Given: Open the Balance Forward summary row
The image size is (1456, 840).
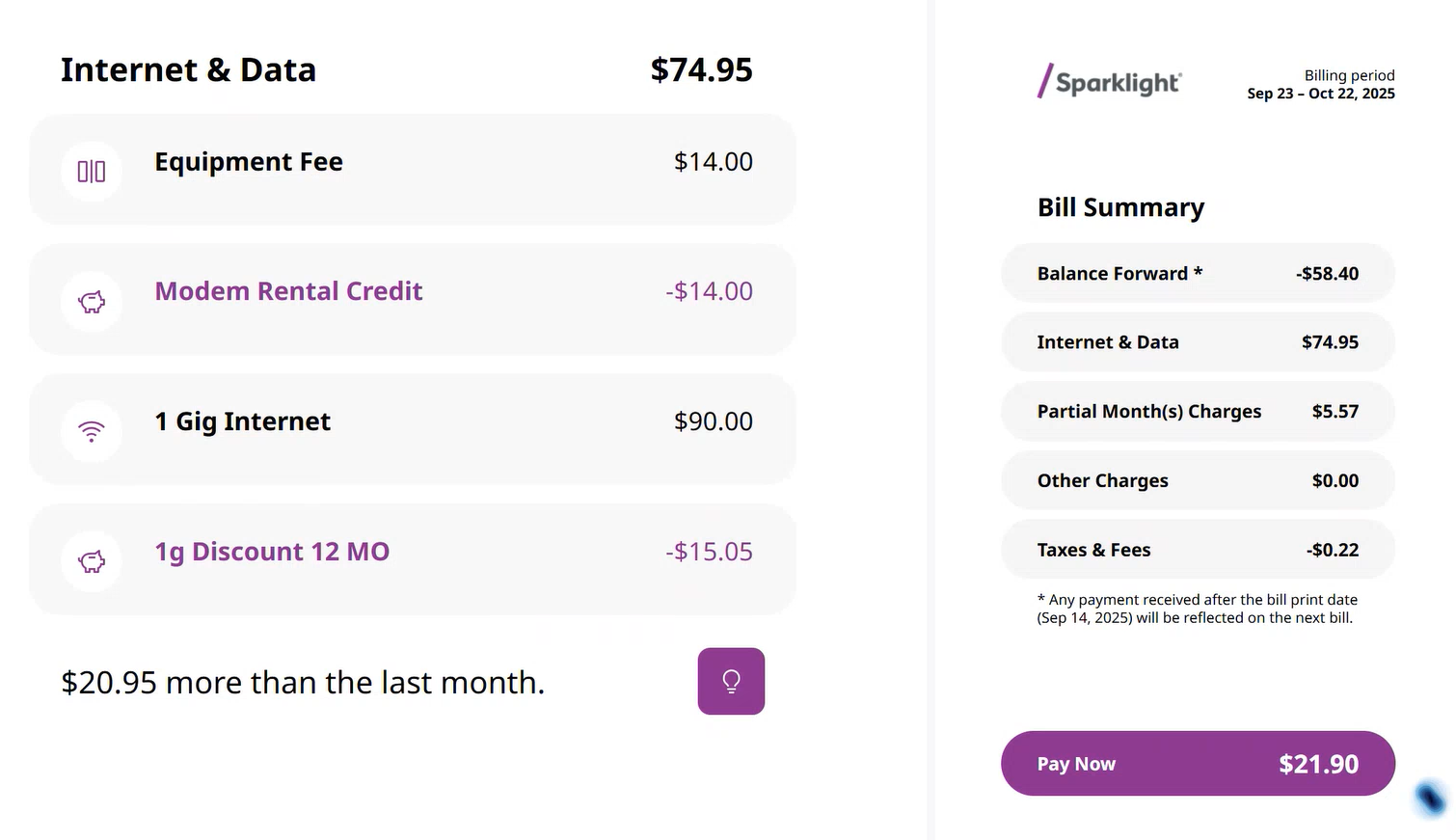Looking at the screenshot, I should (1198, 274).
